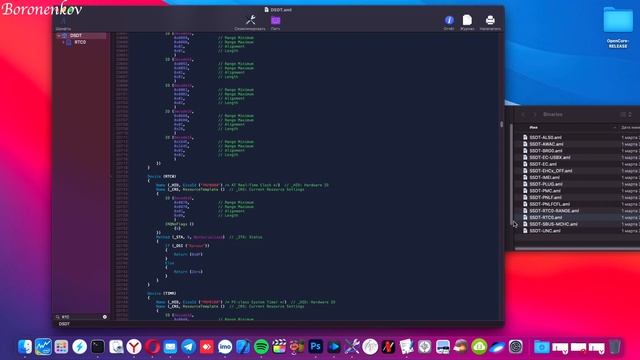This screenshot has width=640, height=360.
Task: Go forward in the Finder window
Action: click(535, 115)
